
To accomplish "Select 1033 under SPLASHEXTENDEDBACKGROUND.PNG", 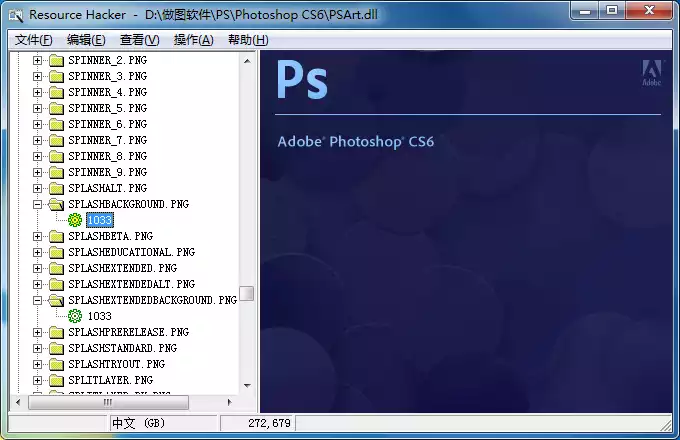I will 99,316.
